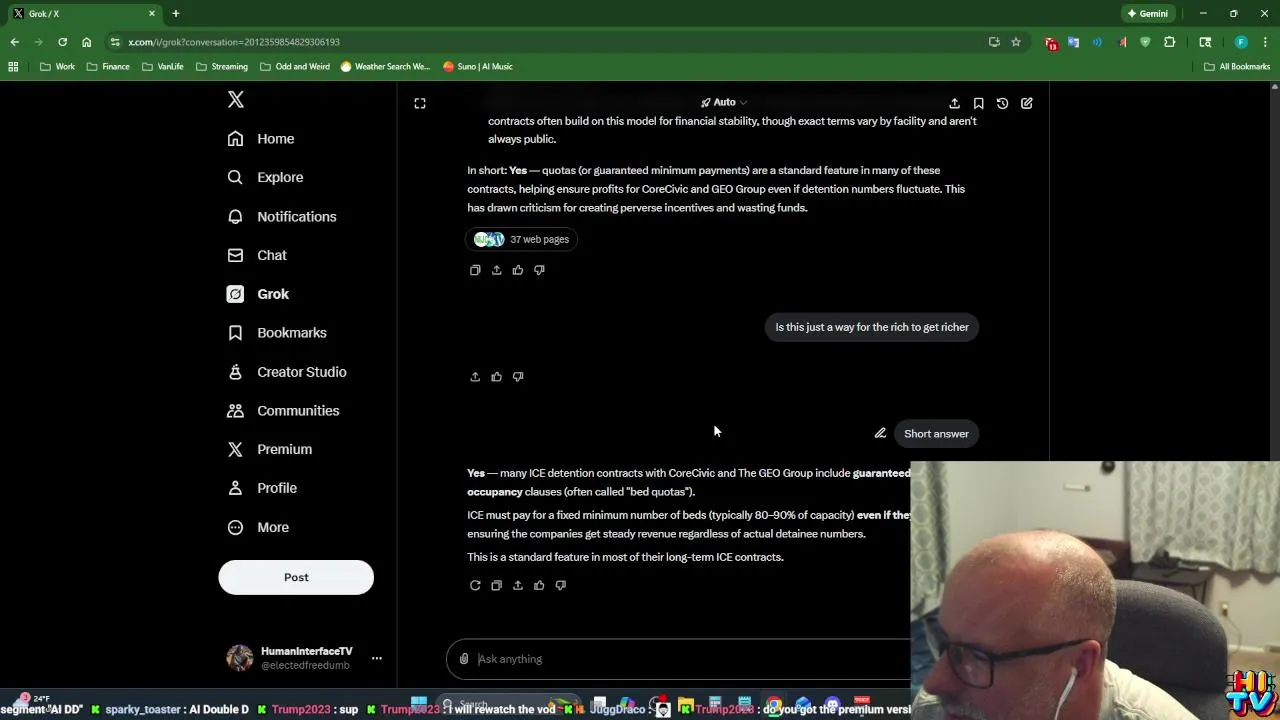Open Creator Studio

pos(287,372)
